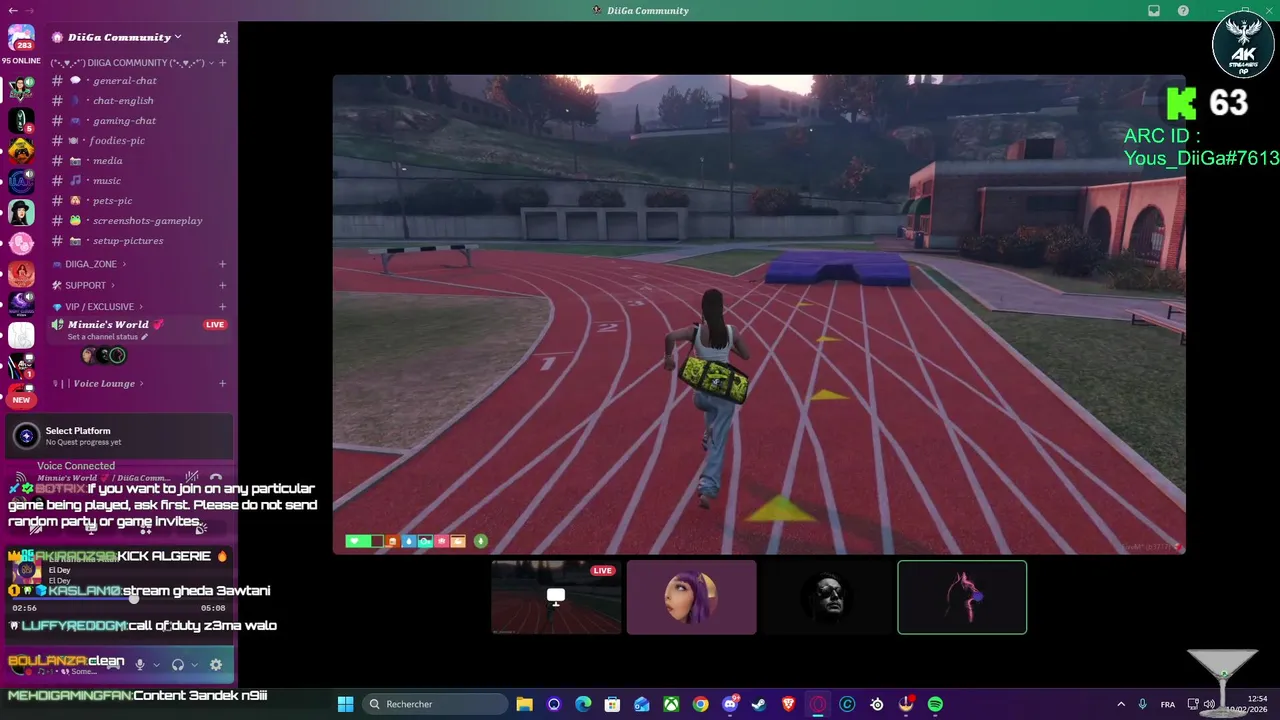Viewport: 1280px width, 720px height.
Task: Select the green-outlined speaking participant tile
Action: point(962,597)
